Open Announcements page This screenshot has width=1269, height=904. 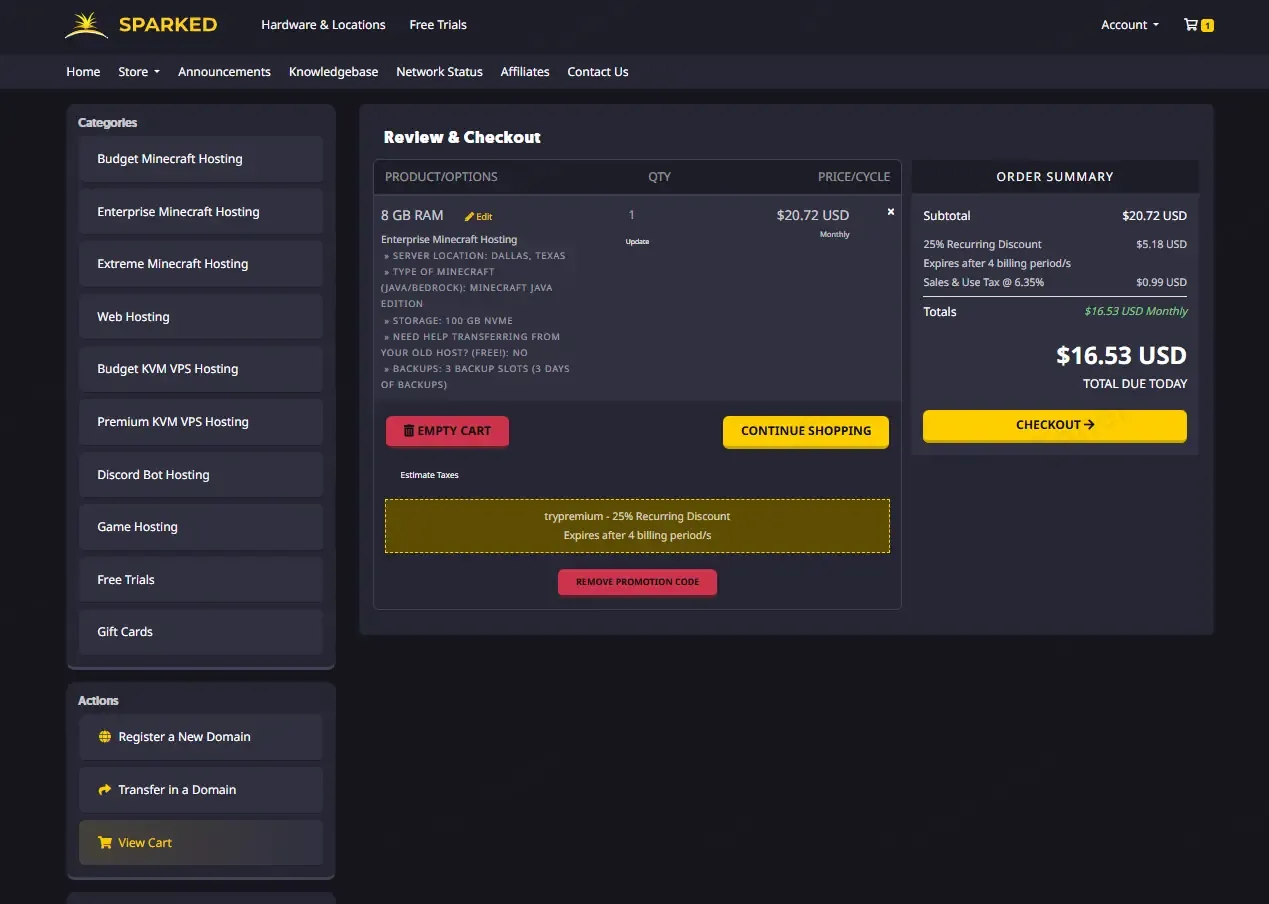click(x=224, y=72)
